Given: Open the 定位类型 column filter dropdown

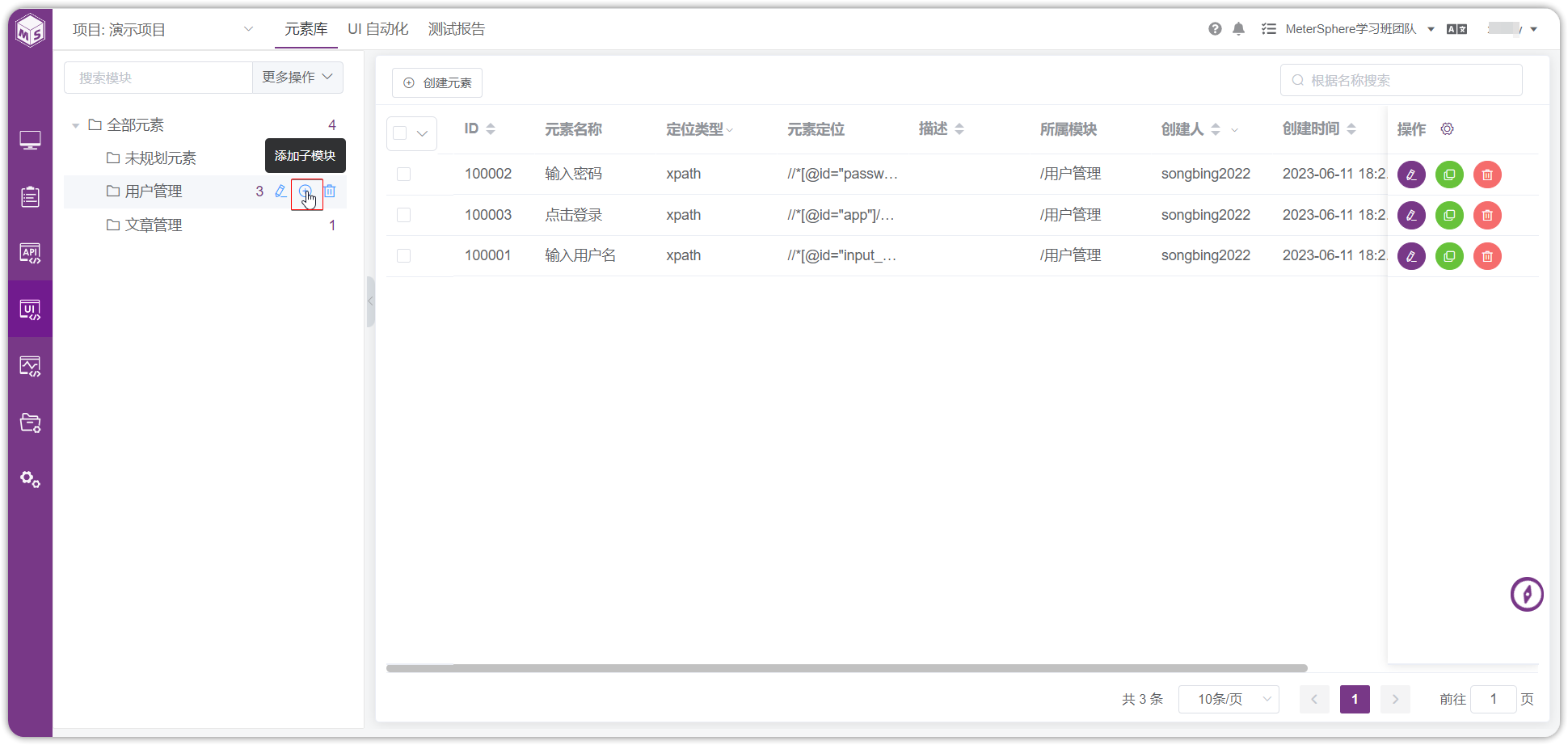Looking at the screenshot, I should [730, 129].
